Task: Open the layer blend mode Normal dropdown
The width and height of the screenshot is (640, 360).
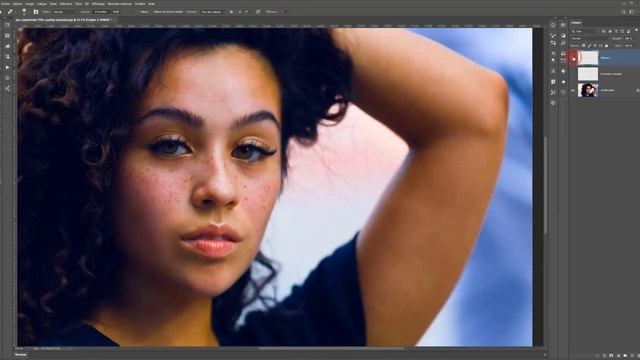Action: (590, 38)
